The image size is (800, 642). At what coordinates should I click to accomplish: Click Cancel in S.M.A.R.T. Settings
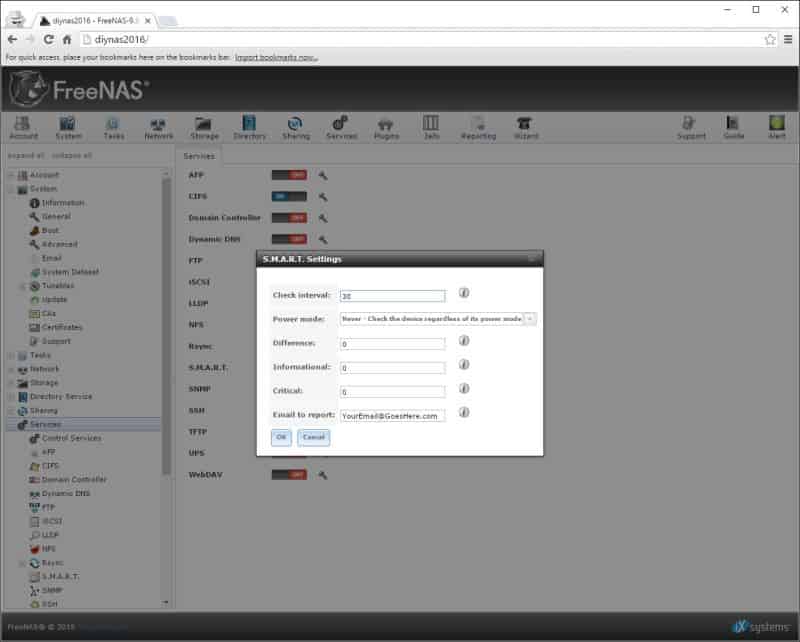[x=313, y=437]
